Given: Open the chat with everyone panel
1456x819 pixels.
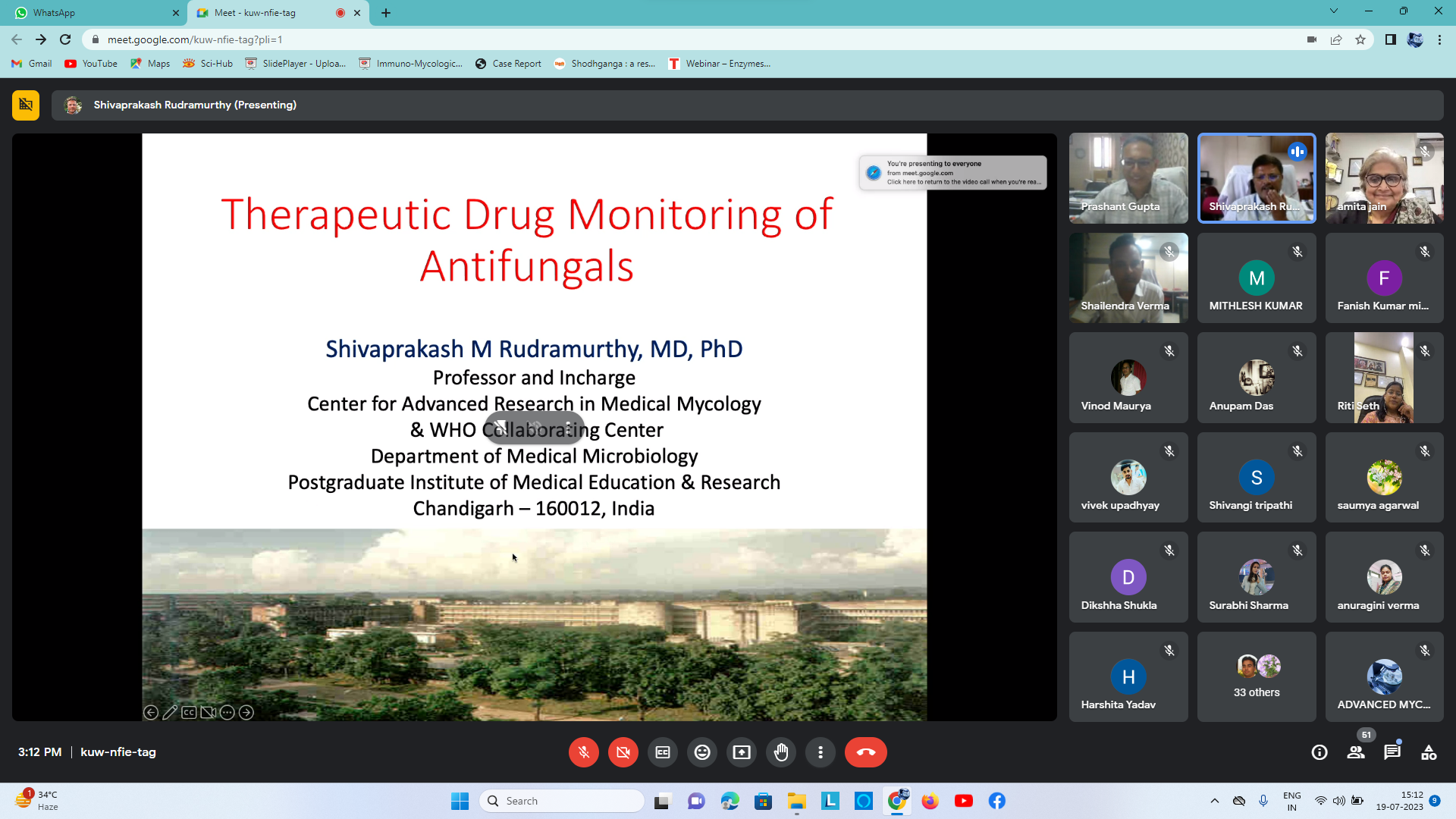Looking at the screenshot, I should (x=1392, y=752).
